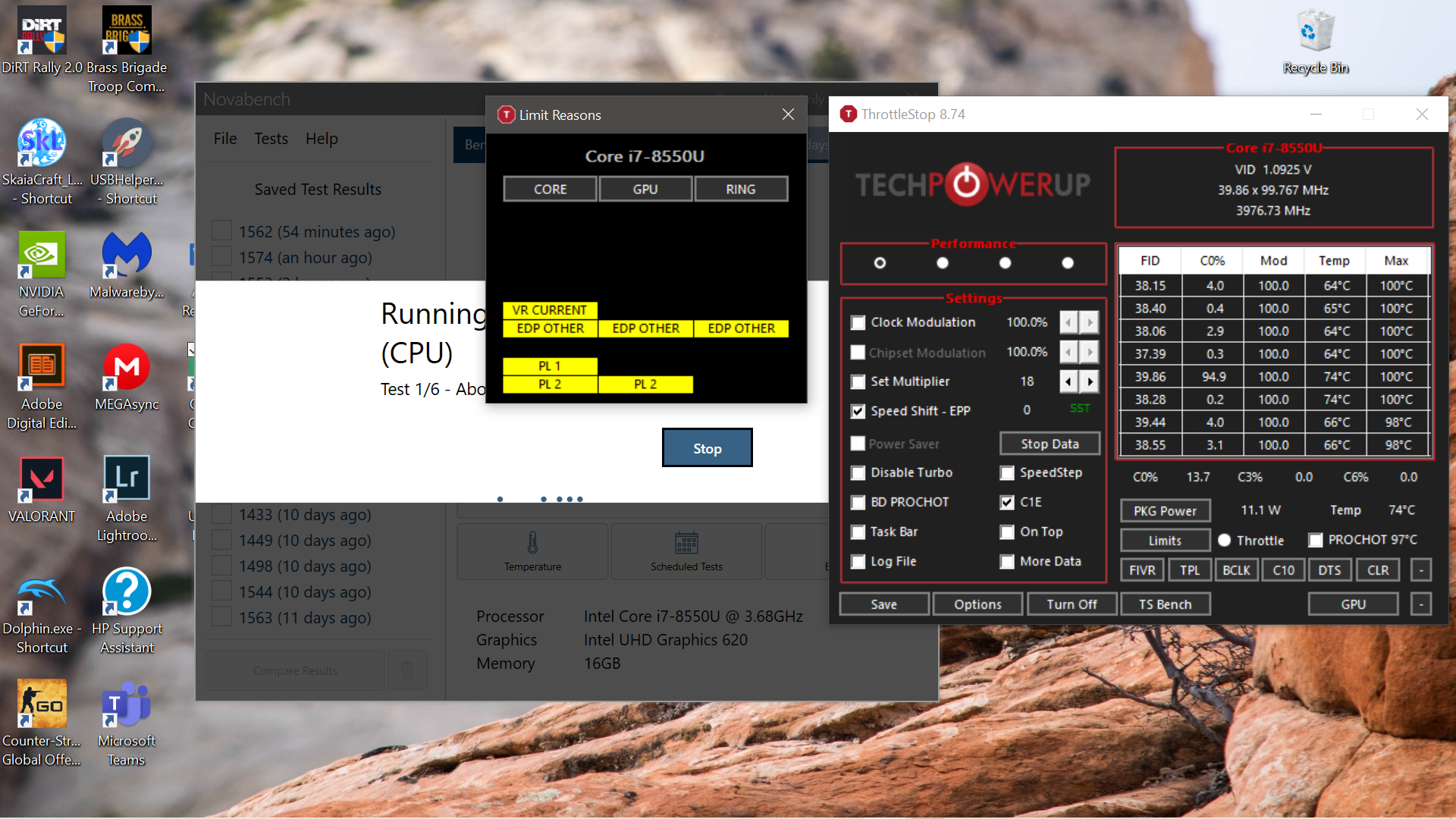Uncheck Speed Shift - EPP checkbox
The height and width of the screenshot is (819, 1456).
858,411
